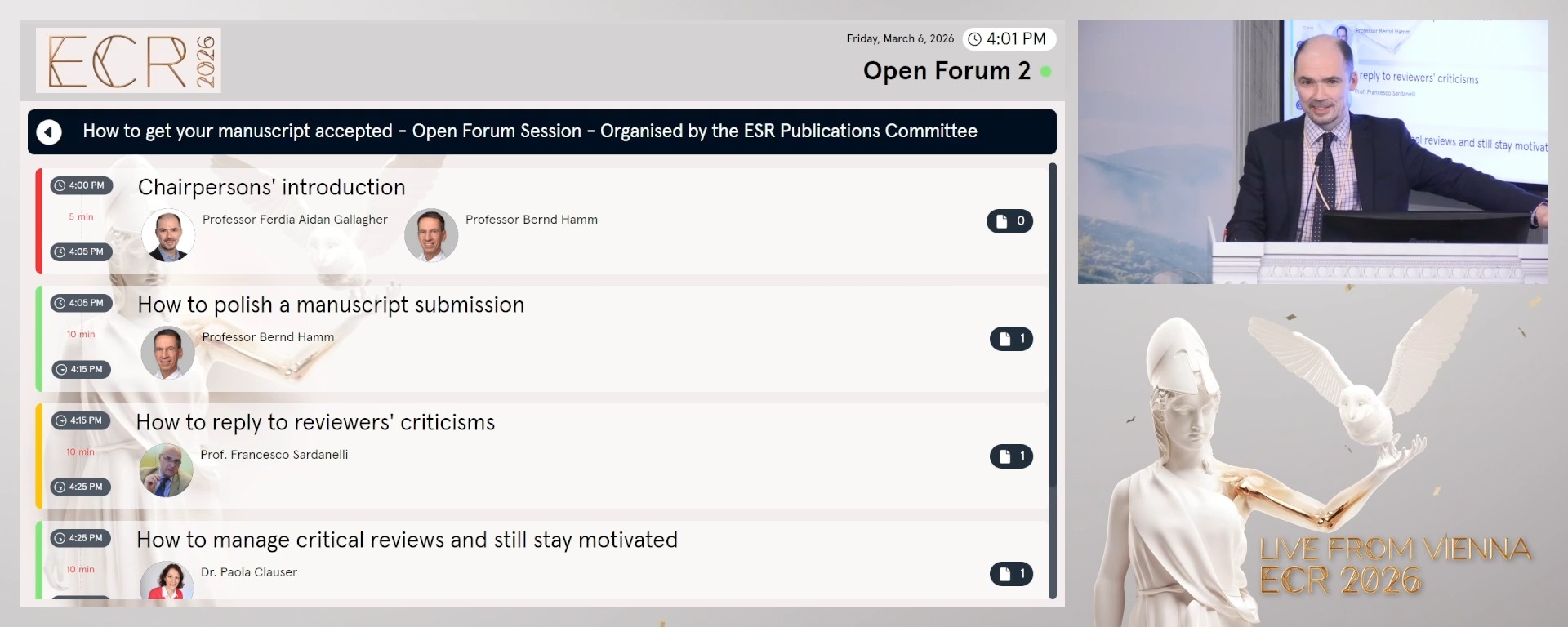Click the green live status dot
Image resolution: width=1568 pixels, height=627 pixels.
[x=1045, y=72]
